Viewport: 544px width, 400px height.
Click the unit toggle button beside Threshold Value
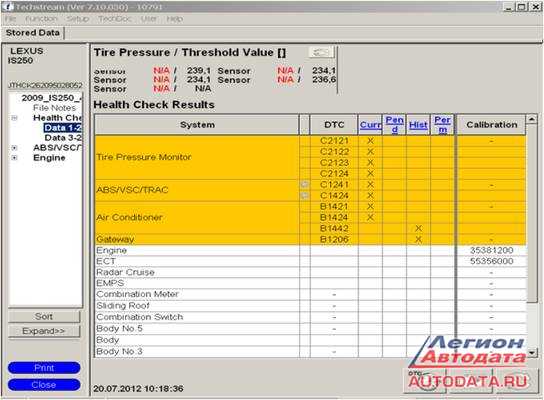[x=321, y=52]
